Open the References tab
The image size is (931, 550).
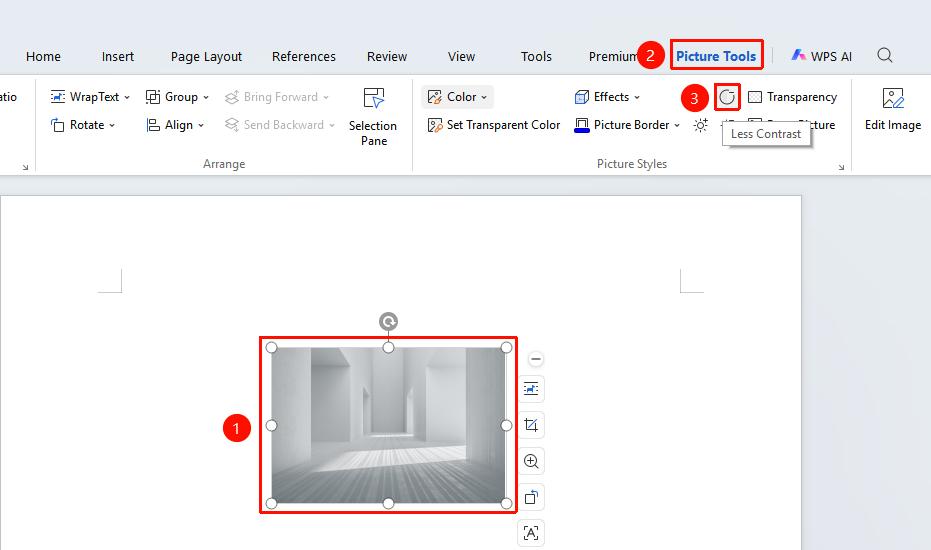click(303, 56)
